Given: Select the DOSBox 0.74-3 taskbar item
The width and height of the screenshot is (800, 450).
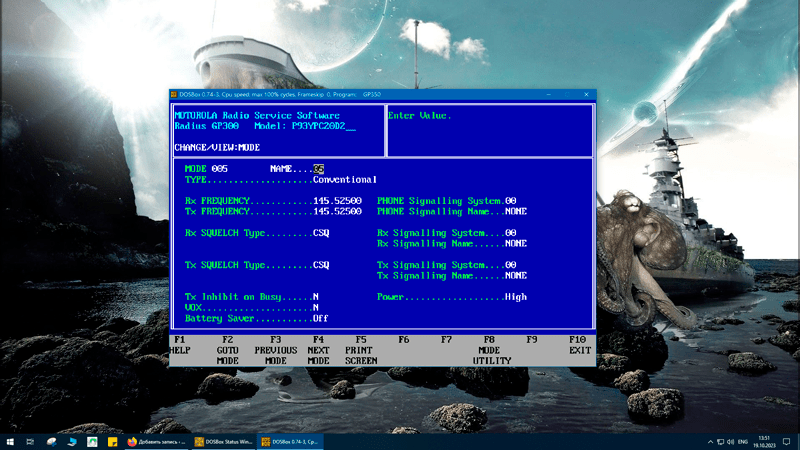Looking at the screenshot, I should [290, 442].
